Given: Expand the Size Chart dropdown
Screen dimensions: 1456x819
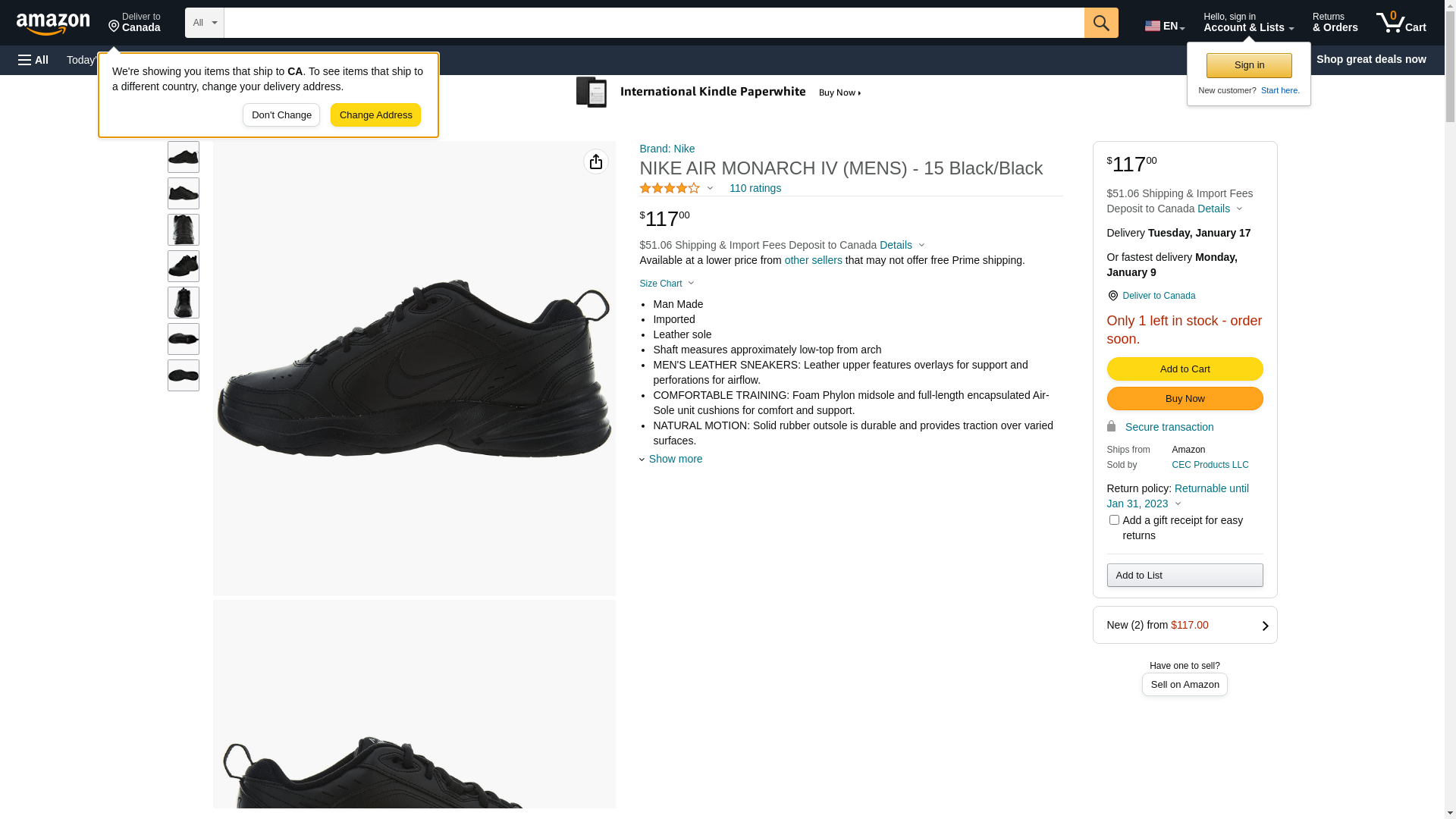Looking at the screenshot, I should (667, 284).
